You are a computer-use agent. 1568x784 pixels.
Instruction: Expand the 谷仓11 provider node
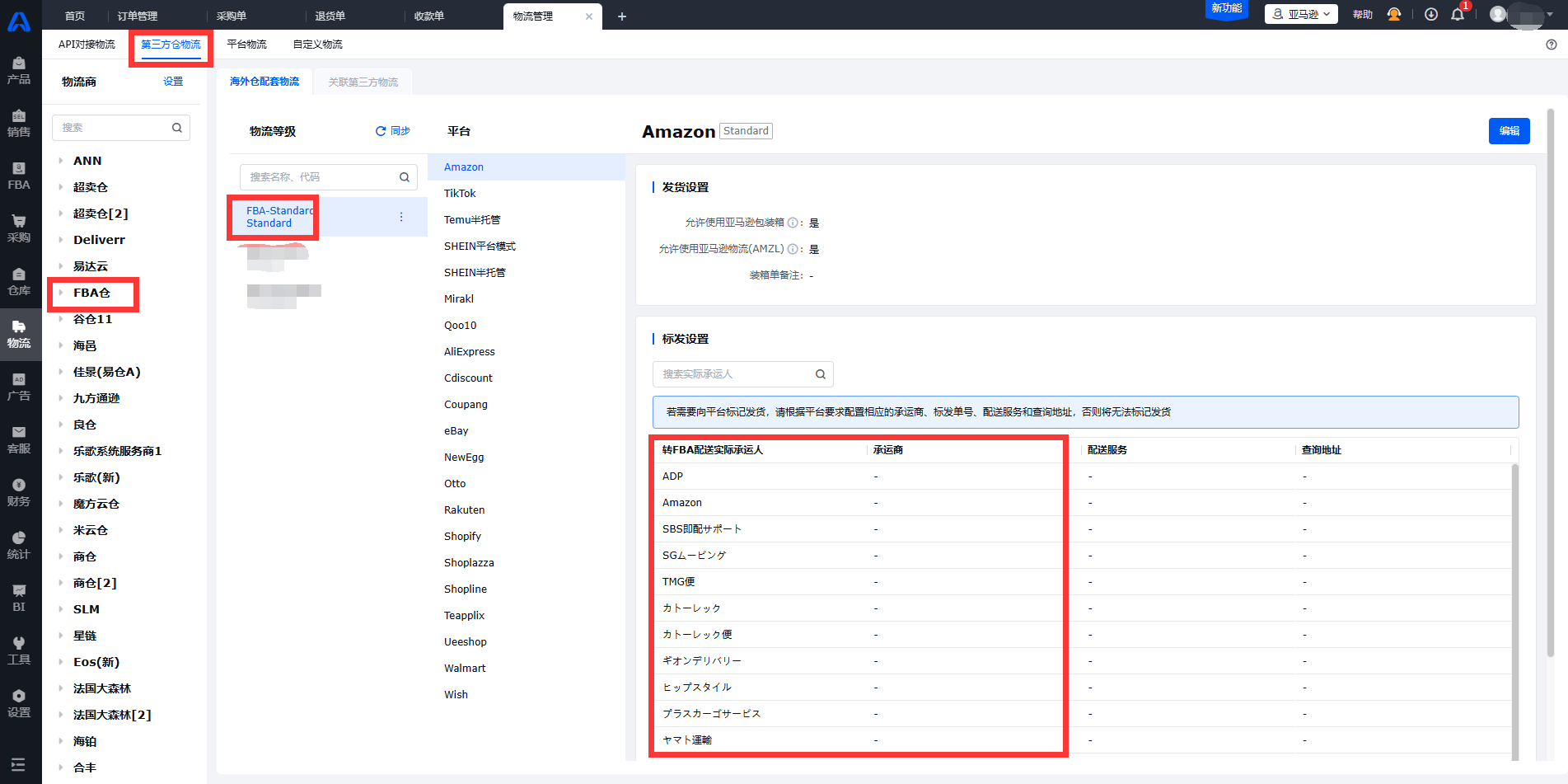click(61, 319)
